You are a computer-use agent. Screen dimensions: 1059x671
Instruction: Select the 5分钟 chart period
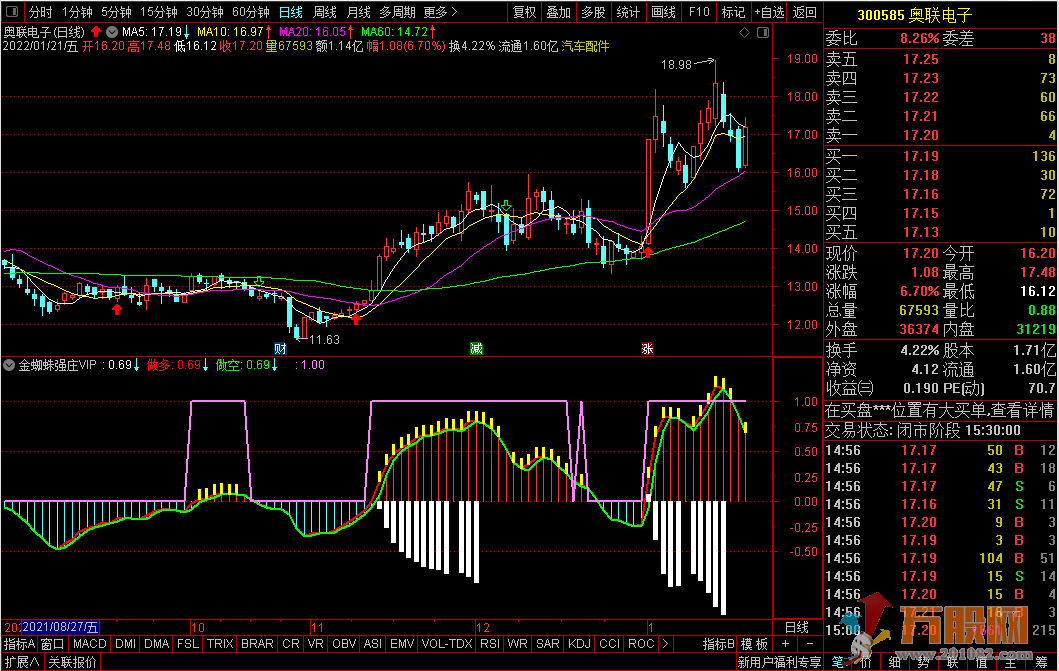(116, 12)
